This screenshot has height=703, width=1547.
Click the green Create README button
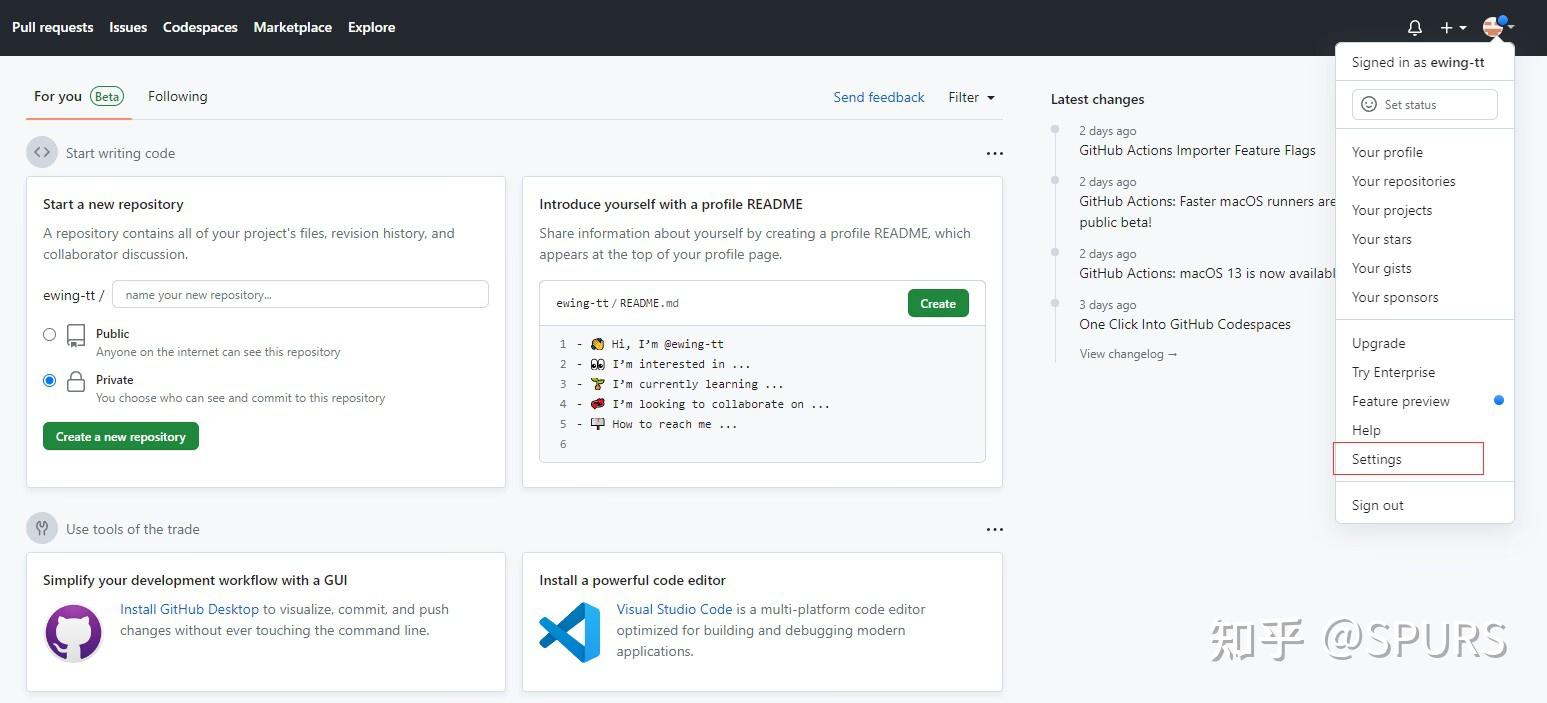[x=938, y=303]
